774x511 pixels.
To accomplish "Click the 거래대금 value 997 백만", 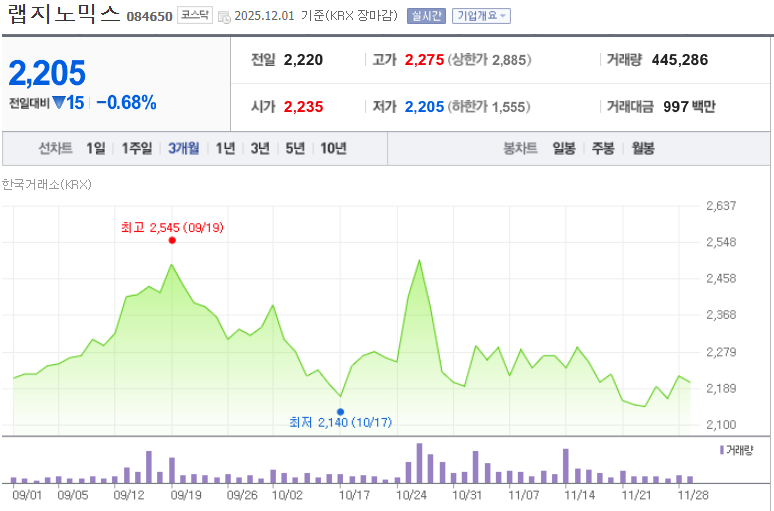I will pyautogui.click(x=689, y=107).
